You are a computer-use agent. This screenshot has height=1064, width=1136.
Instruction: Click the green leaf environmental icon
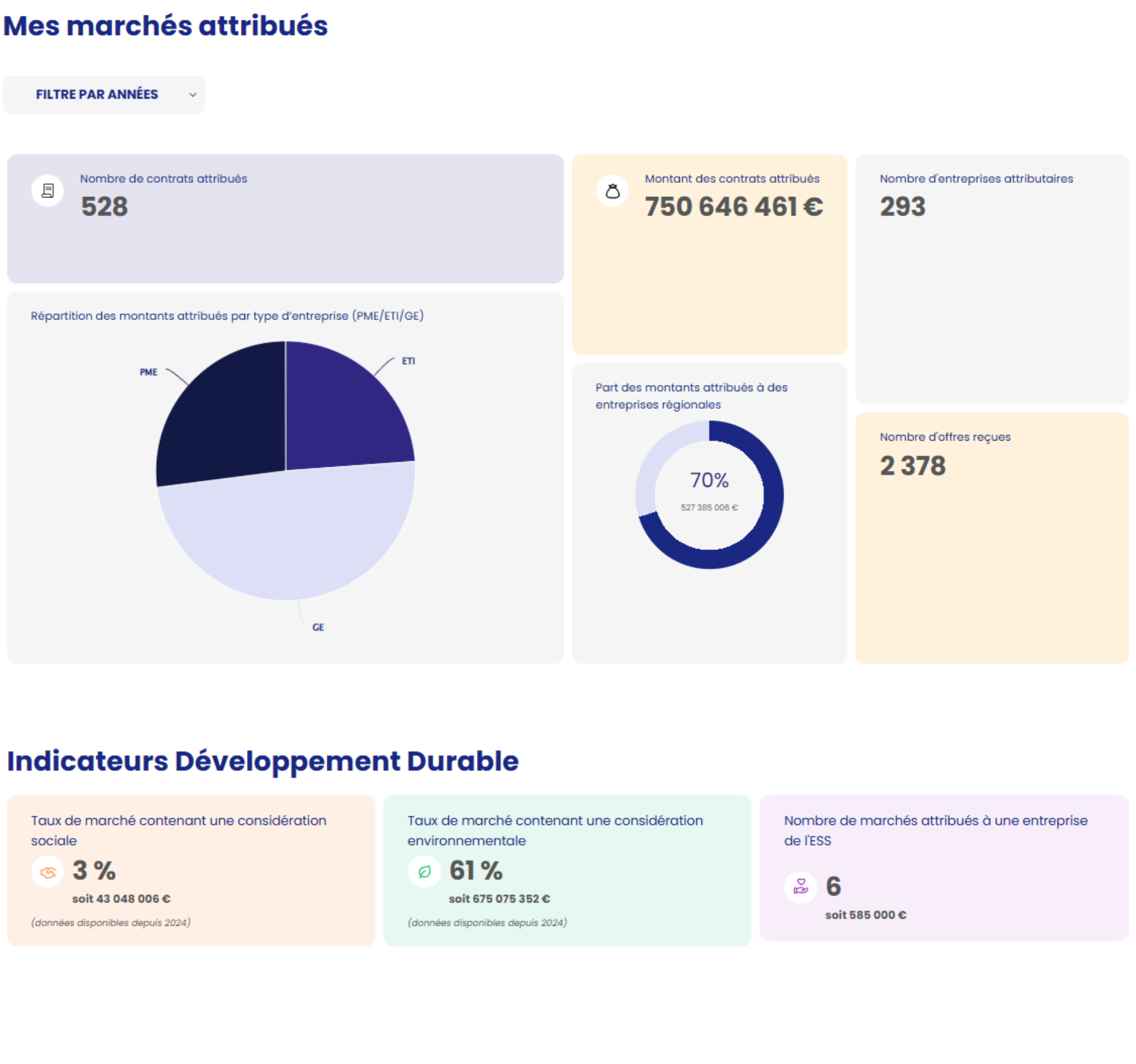(x=424, y=871)
